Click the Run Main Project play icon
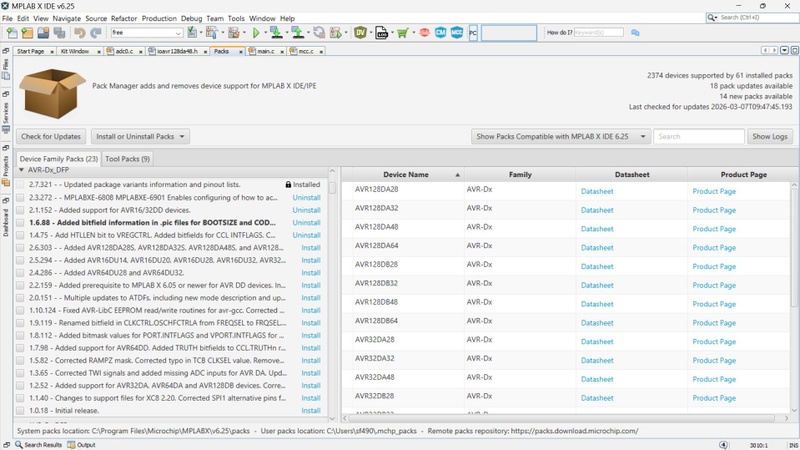The image size is (800, 450). click(x=257, y=33)
